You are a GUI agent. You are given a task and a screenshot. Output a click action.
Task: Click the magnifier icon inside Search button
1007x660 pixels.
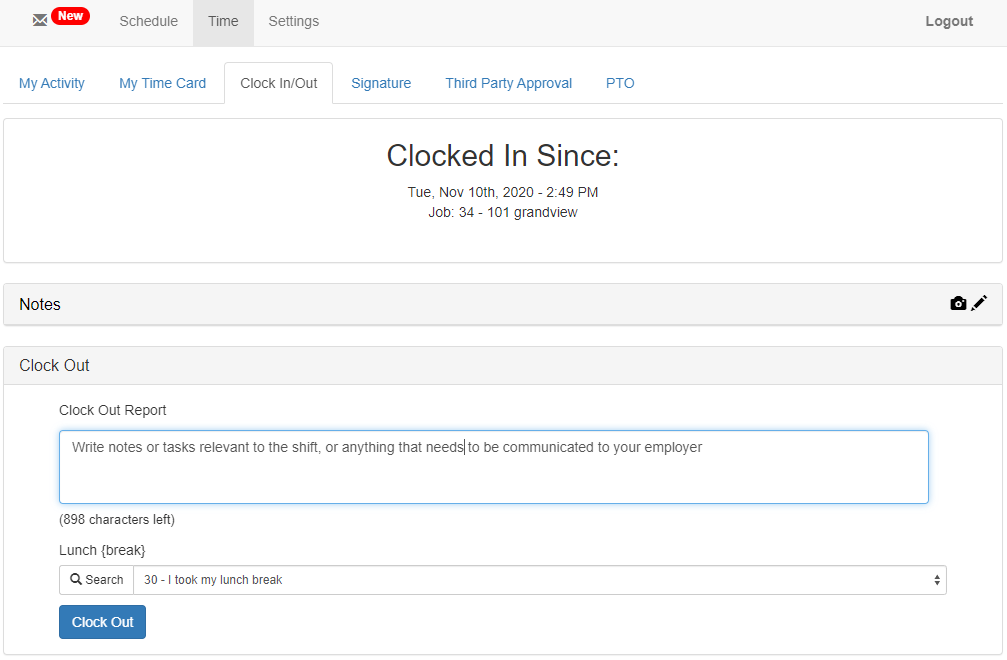coord(77,580)
